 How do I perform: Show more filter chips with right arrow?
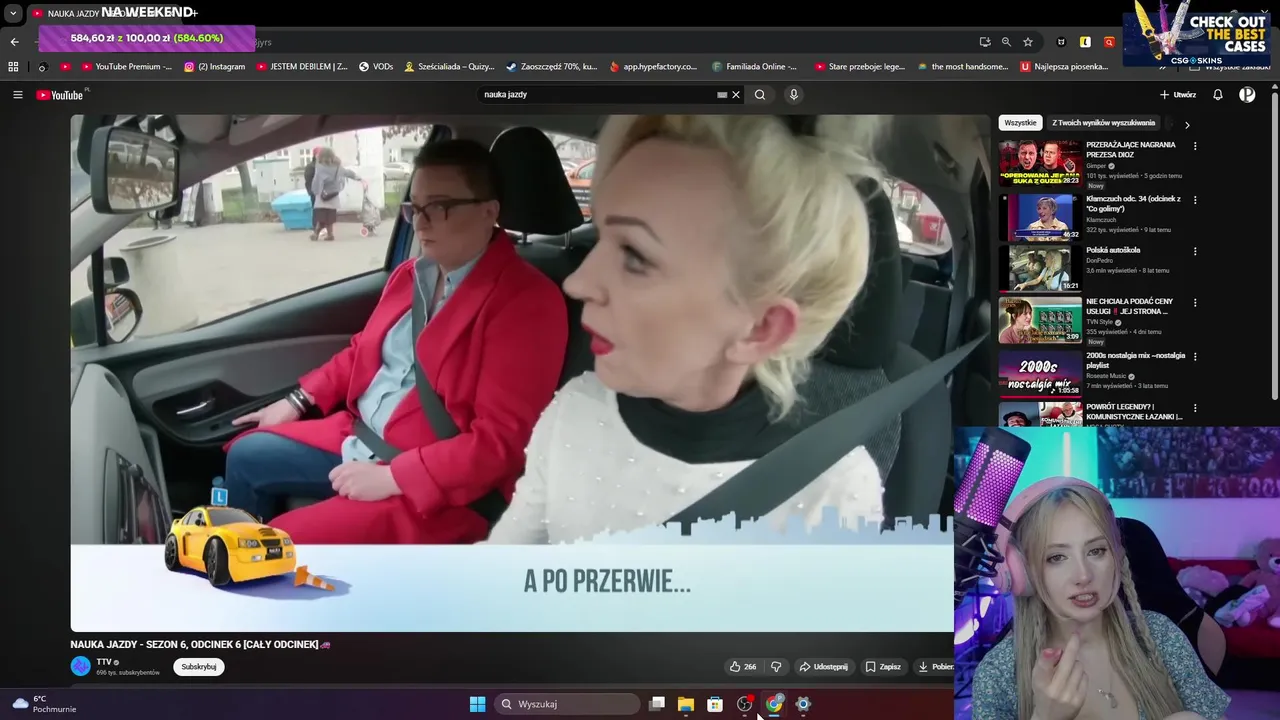[x=1187, y=125]
